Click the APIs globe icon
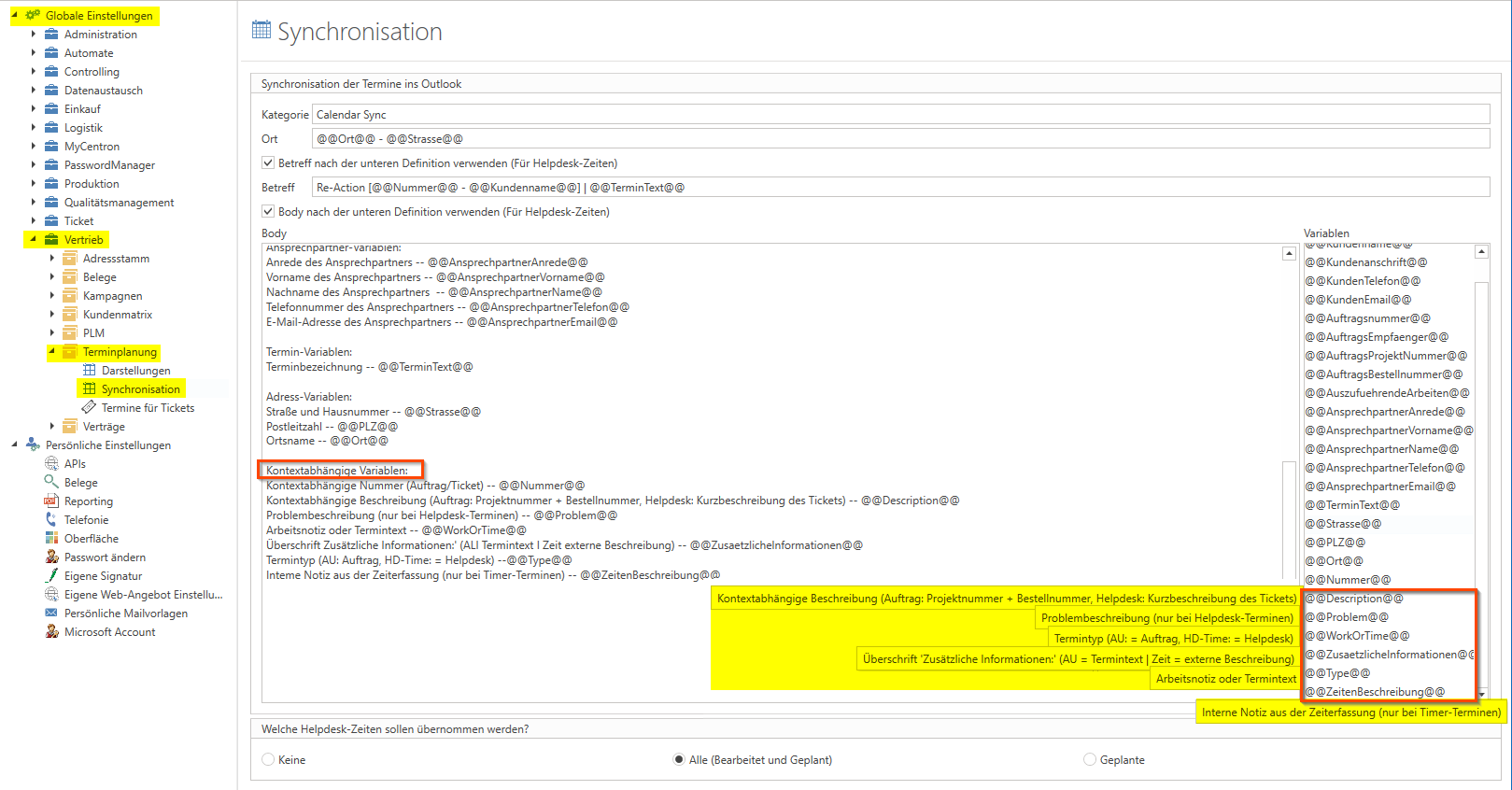 [x=51, y=464]
